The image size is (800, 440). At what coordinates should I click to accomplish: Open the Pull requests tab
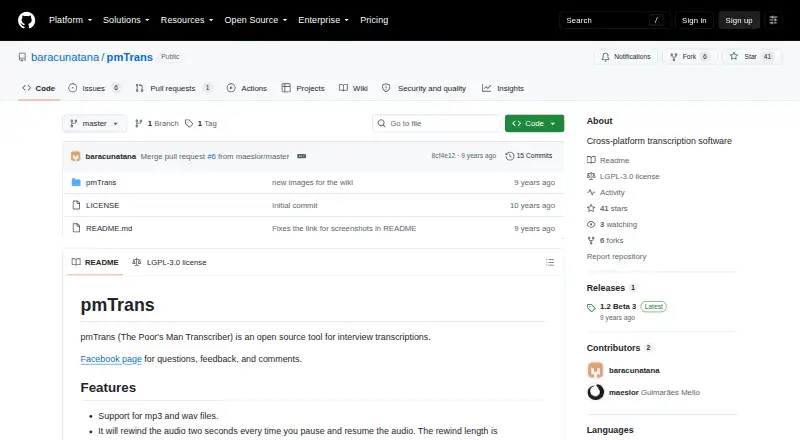tap(173, 88)
